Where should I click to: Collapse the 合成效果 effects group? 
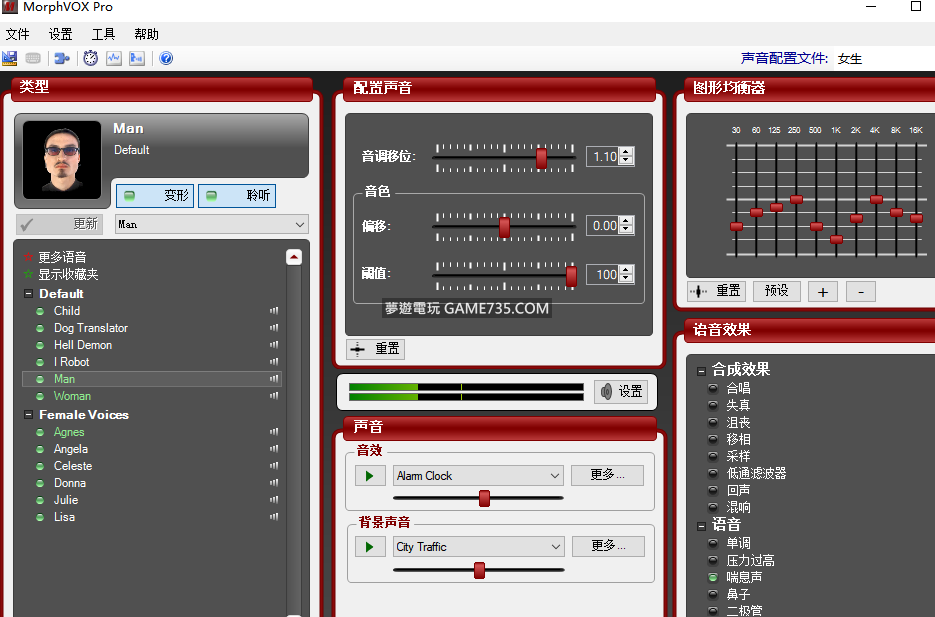(x=701, y=370)
